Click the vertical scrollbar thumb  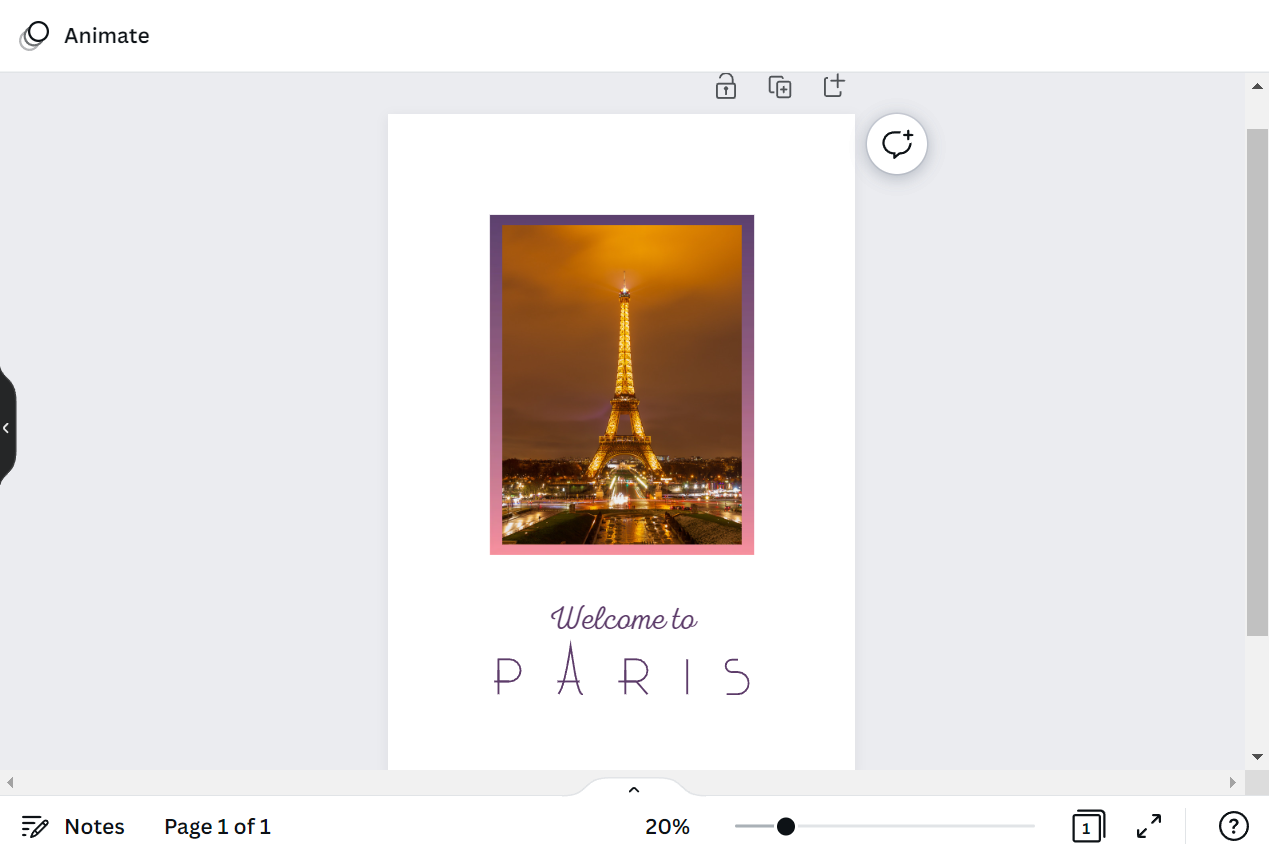tap(1257, 382)
